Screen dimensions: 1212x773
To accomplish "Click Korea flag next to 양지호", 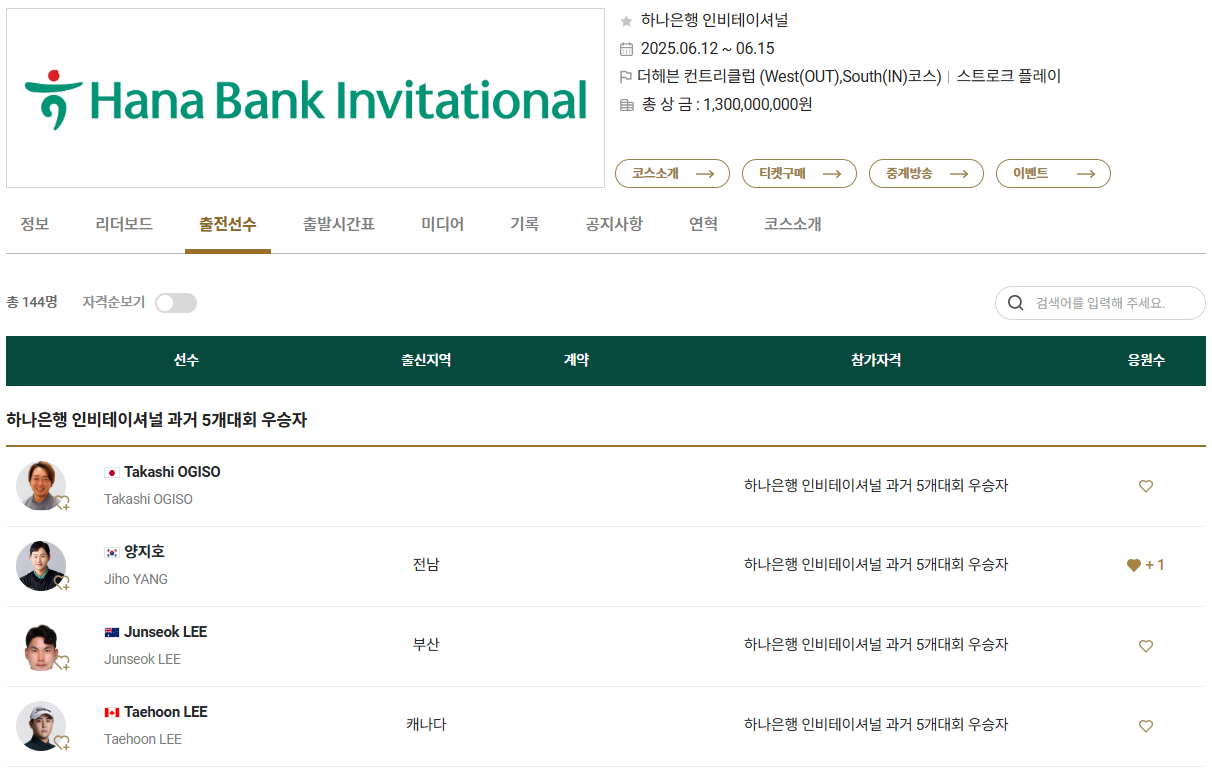I will (112, 552).
